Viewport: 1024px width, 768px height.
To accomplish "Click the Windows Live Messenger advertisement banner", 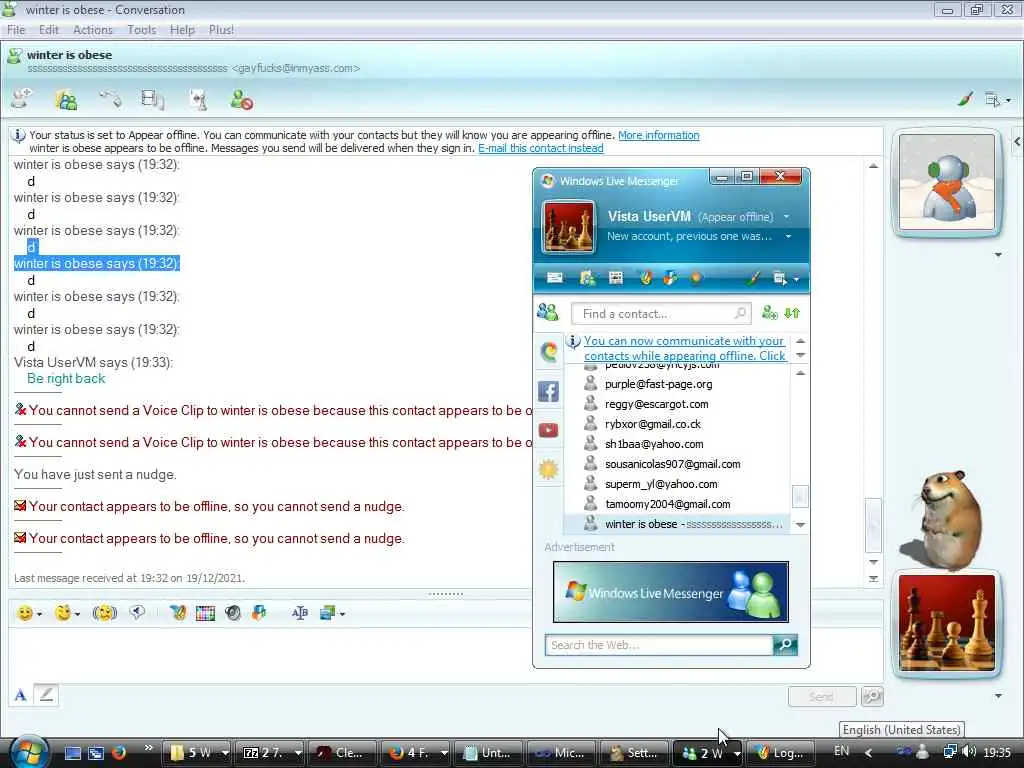I will coord(671,592).
